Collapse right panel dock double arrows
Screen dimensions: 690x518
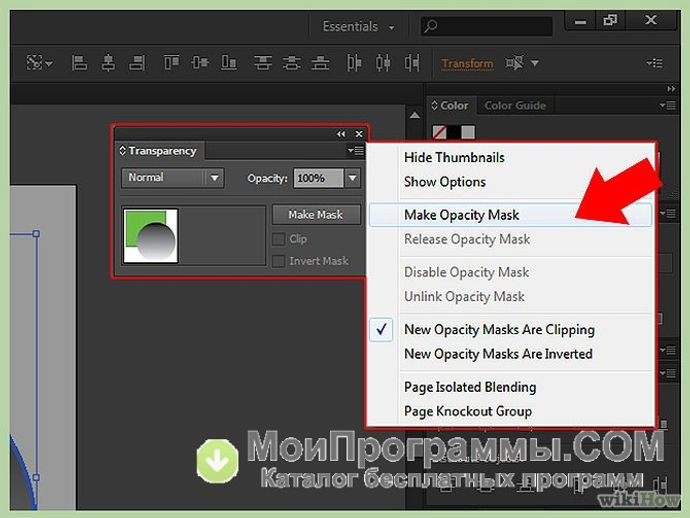point(671,89)
